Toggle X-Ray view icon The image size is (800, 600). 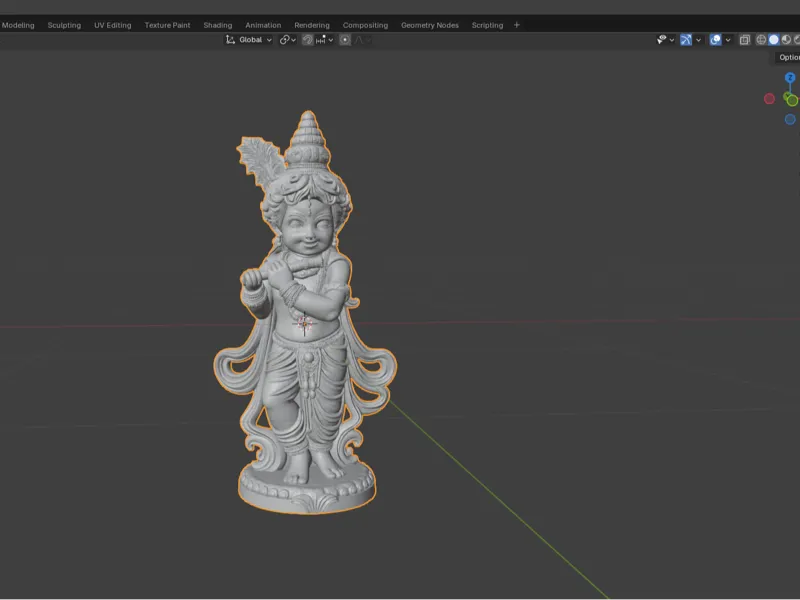[745, 40]
